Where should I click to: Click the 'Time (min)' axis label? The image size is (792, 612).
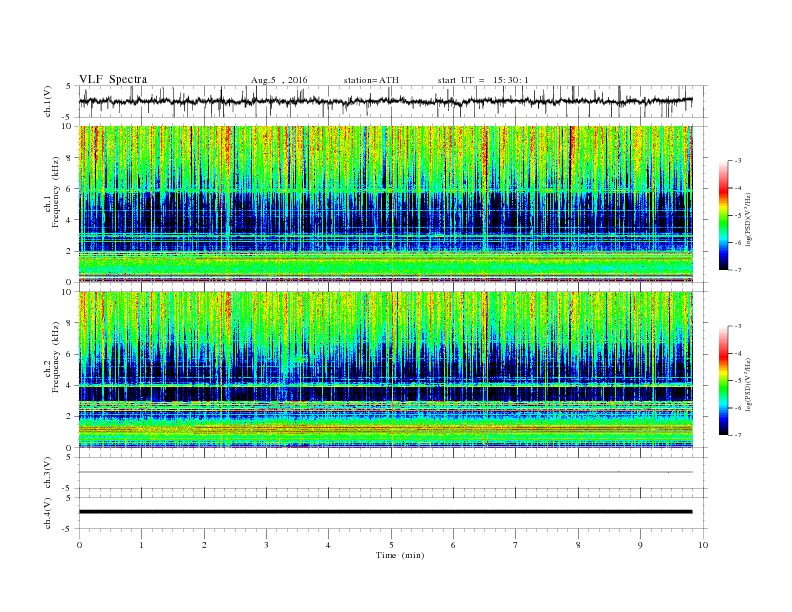(400, 555)
